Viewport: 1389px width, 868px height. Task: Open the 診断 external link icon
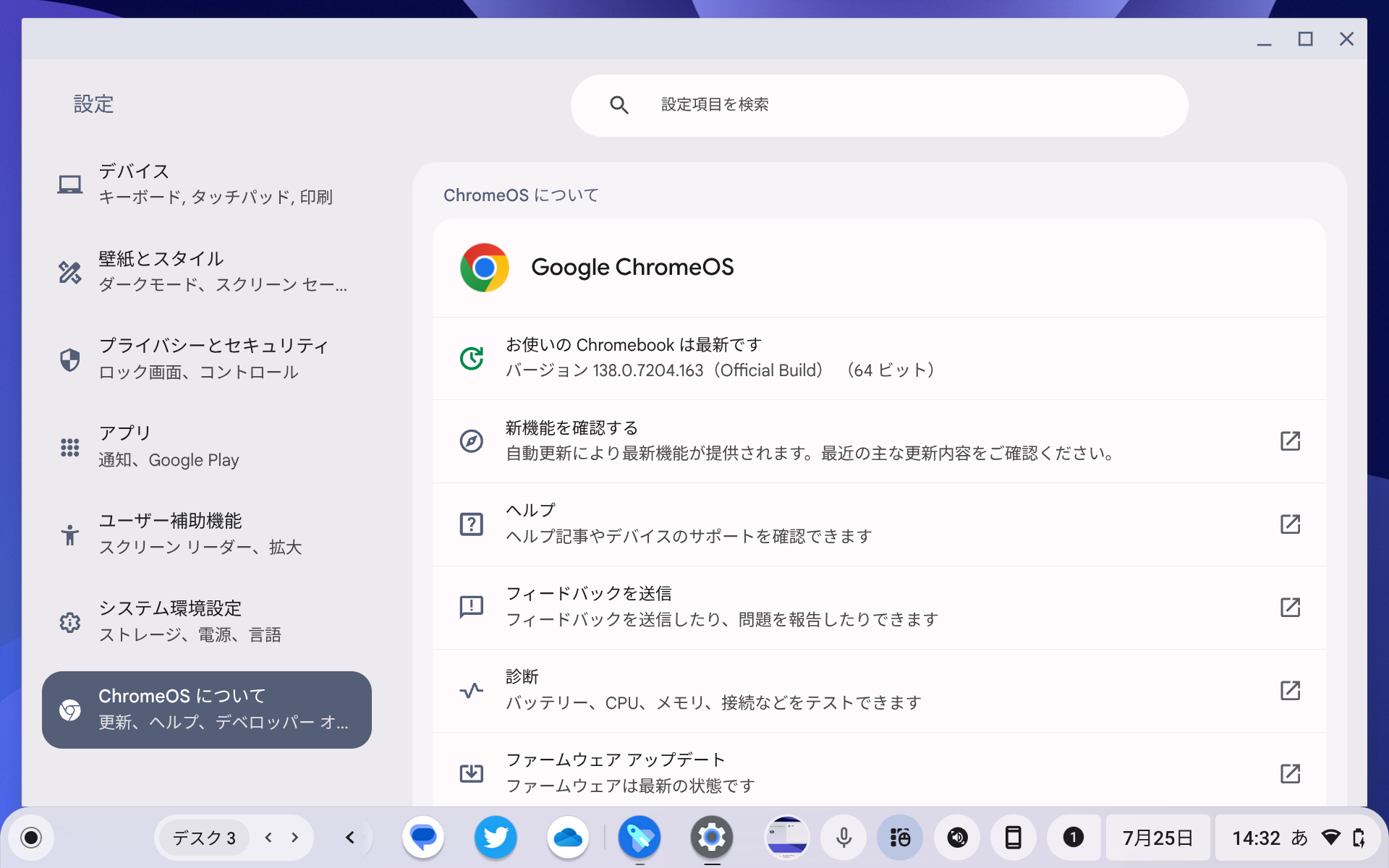(1291, 691)
